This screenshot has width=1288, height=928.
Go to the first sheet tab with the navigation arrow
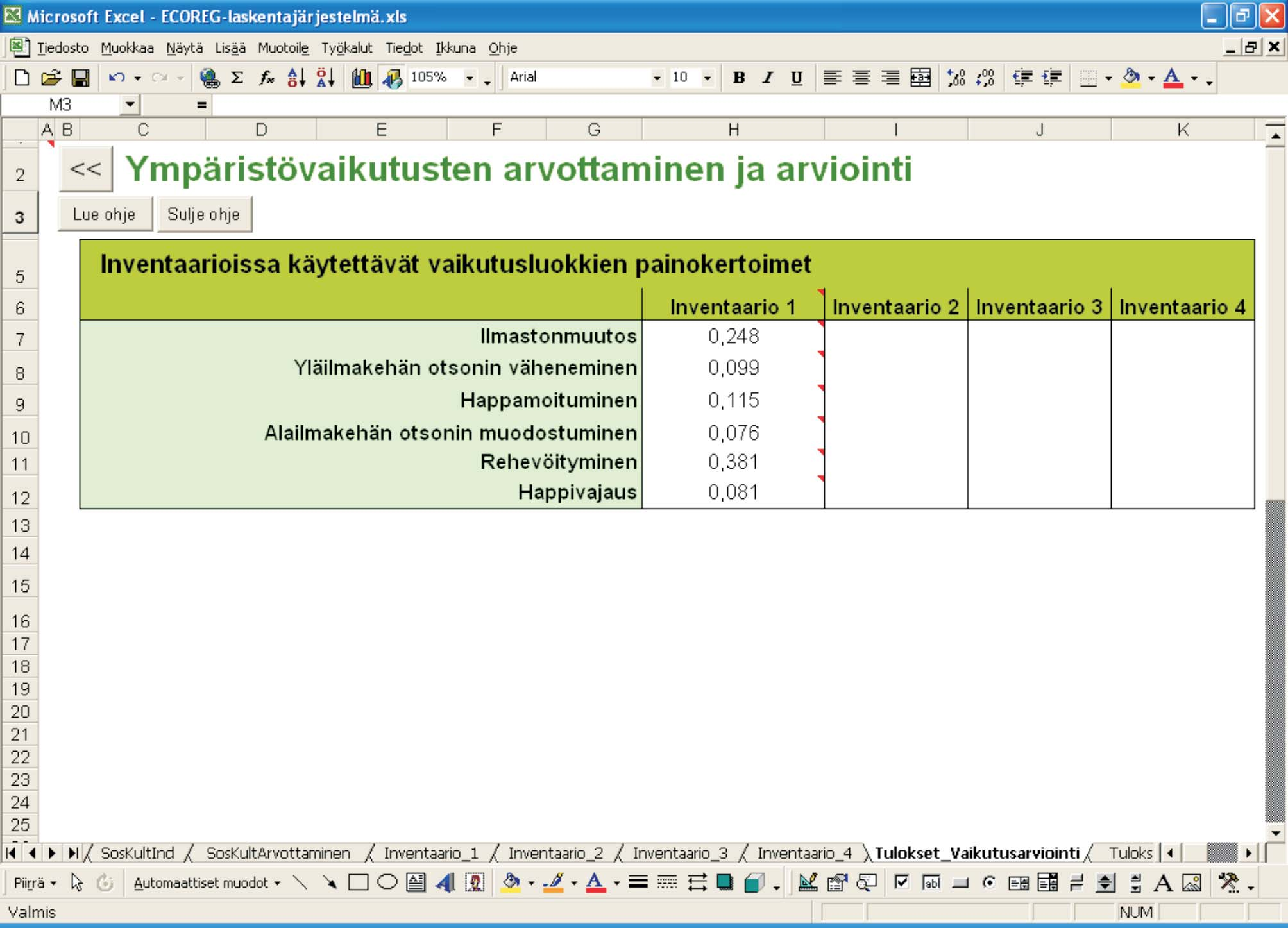click(11, 853)
